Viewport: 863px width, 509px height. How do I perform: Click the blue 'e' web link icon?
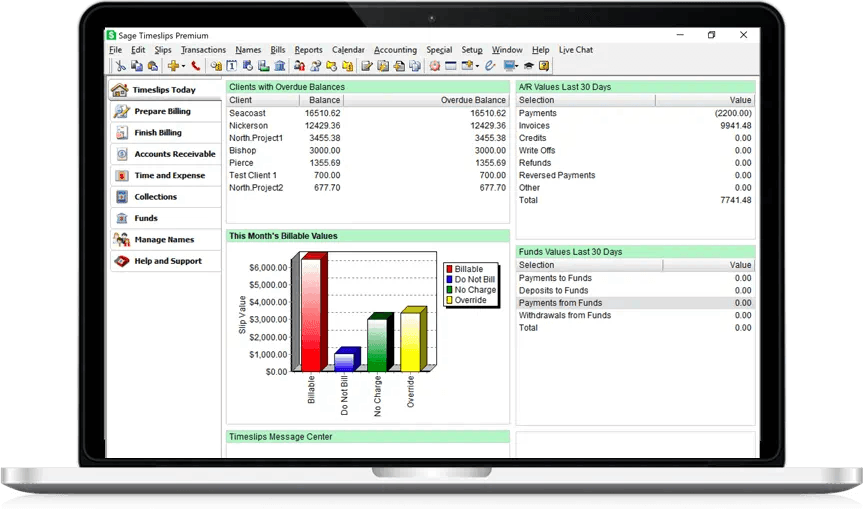pyautogui.click(x=490, y=66)
